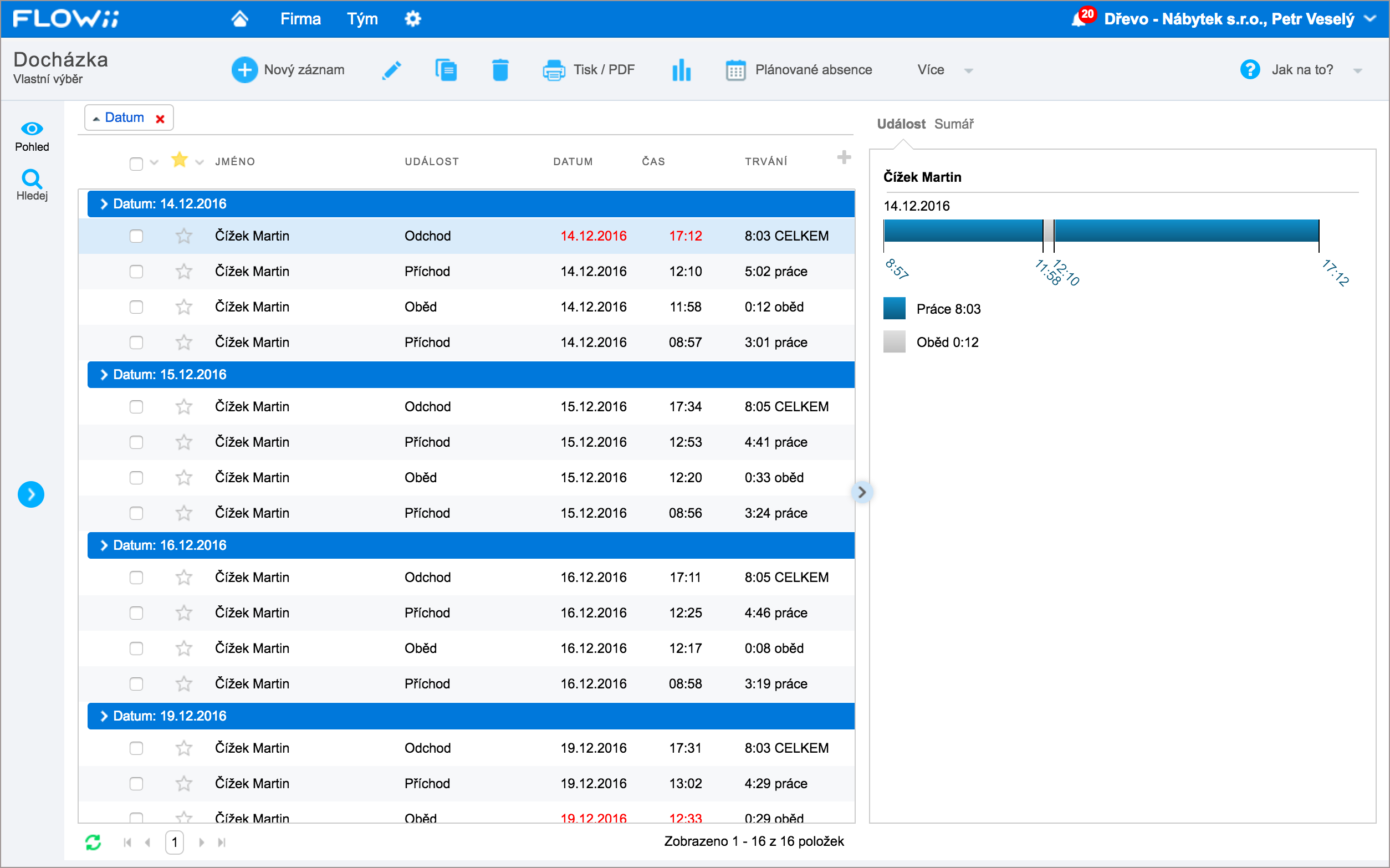Expand the left sidebar with blue arrow
Viewport: 1390px width, 868px height.
31,494
